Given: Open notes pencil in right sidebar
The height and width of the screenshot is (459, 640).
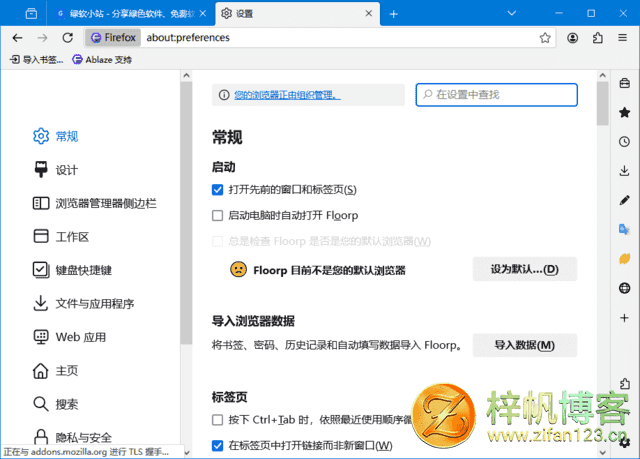Looking at the screenshot, I should click(x=624, y=200).
